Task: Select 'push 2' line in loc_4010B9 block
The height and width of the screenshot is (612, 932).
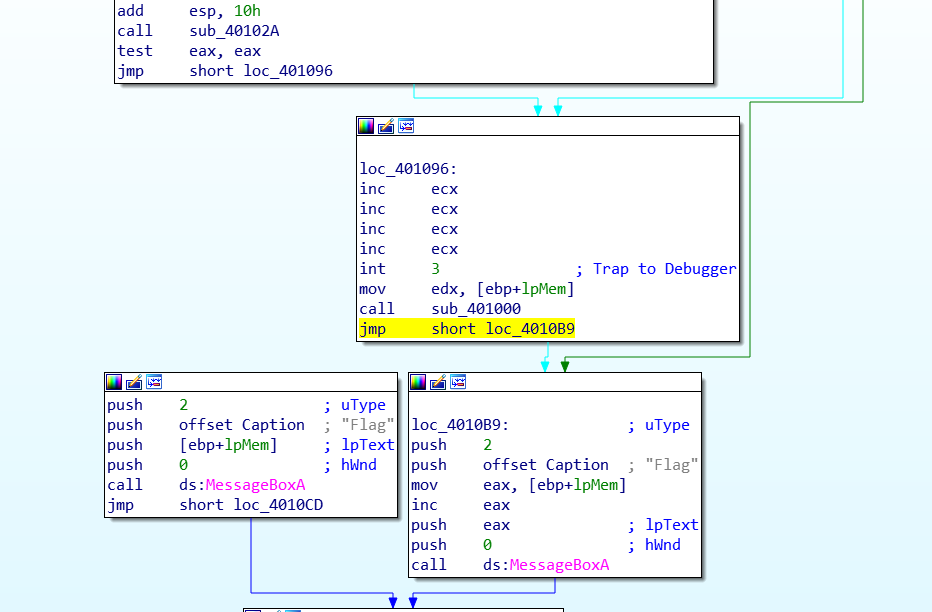Action: pyautogui.click(x=452, y=445)
